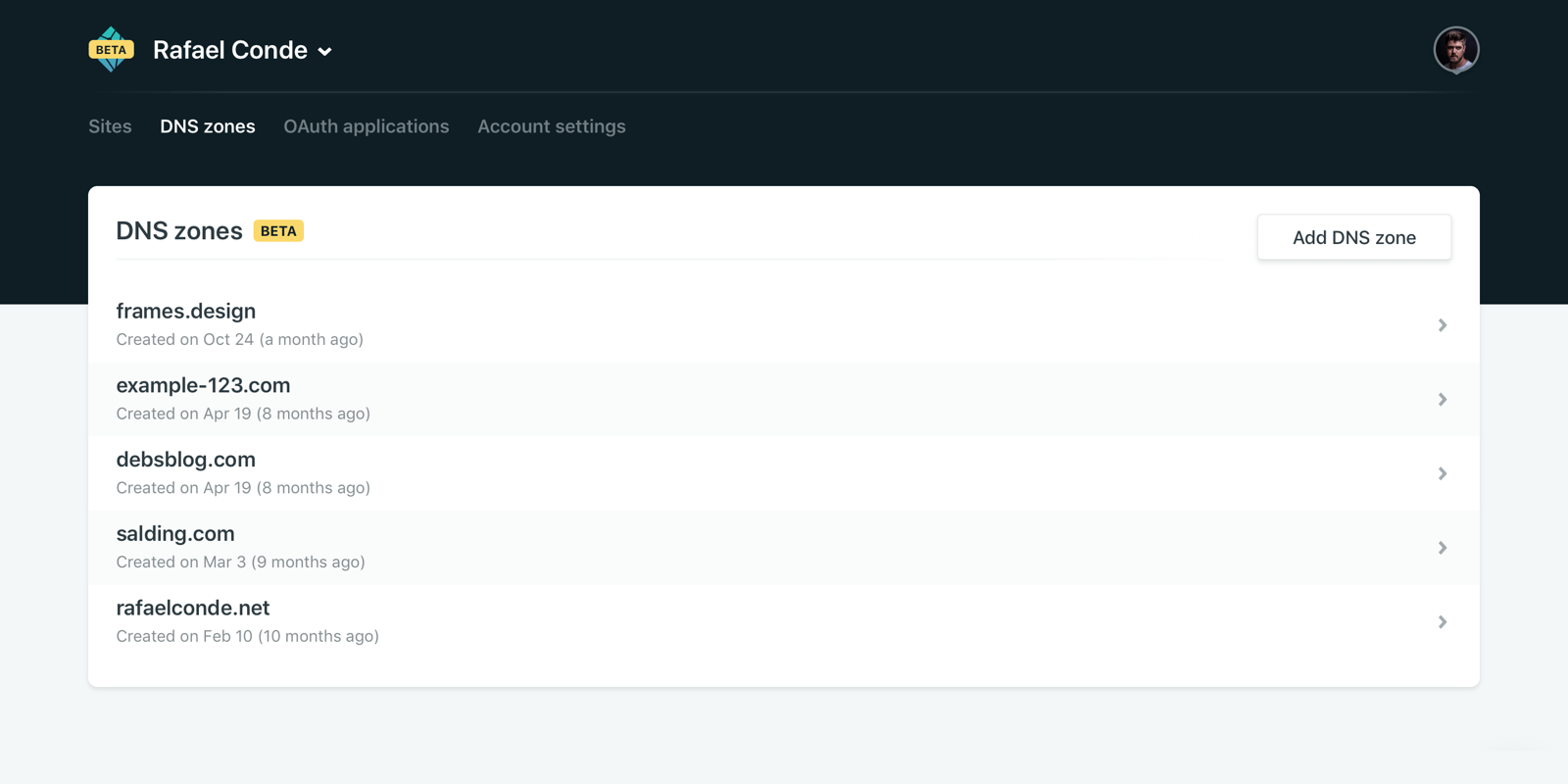Open the frames.design zone link
This screenshot has width=1568, height=784.
[x=186, y=312]
